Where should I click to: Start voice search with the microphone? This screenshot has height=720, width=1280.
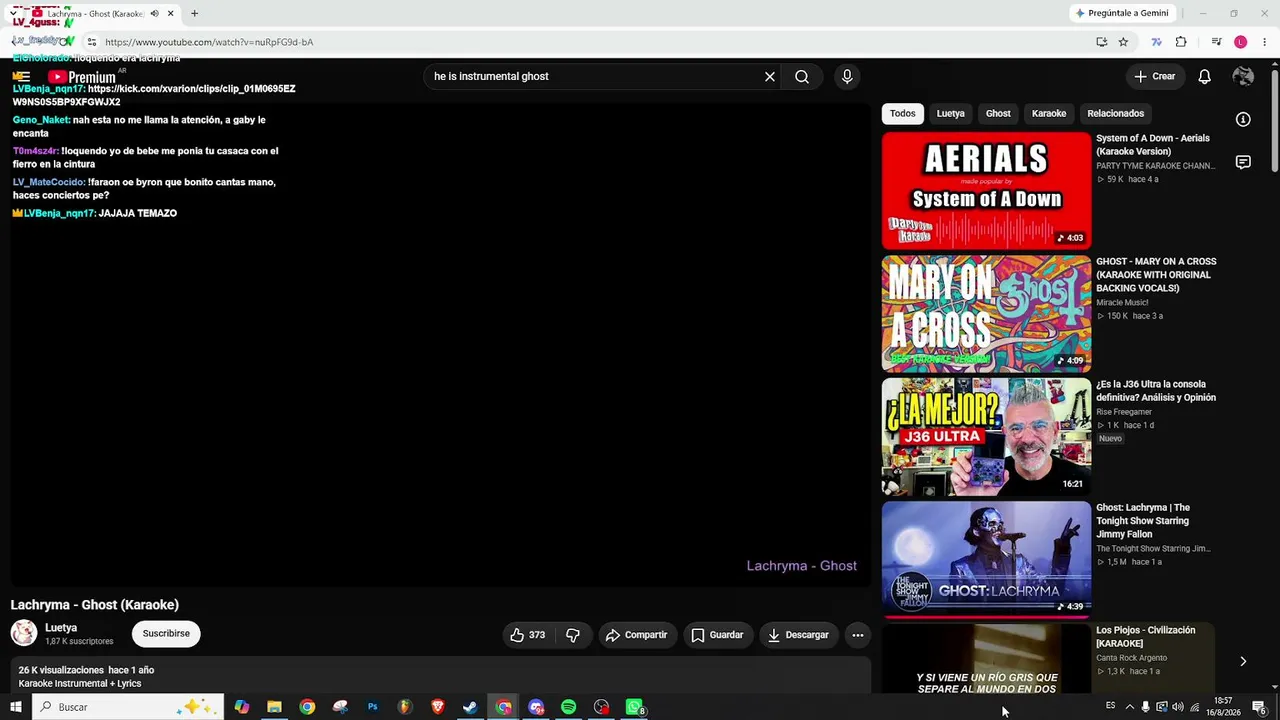(847, 76)
